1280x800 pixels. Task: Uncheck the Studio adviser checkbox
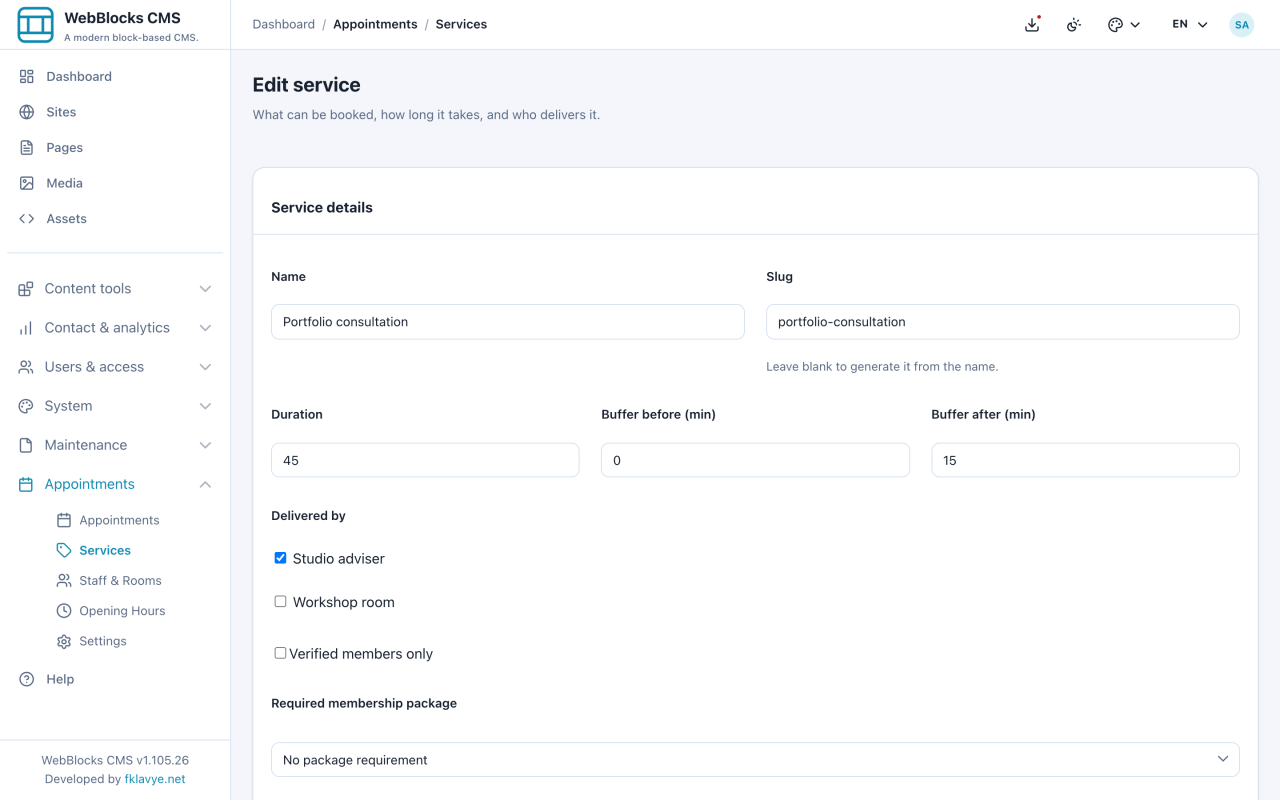click(x=280, y=558)
